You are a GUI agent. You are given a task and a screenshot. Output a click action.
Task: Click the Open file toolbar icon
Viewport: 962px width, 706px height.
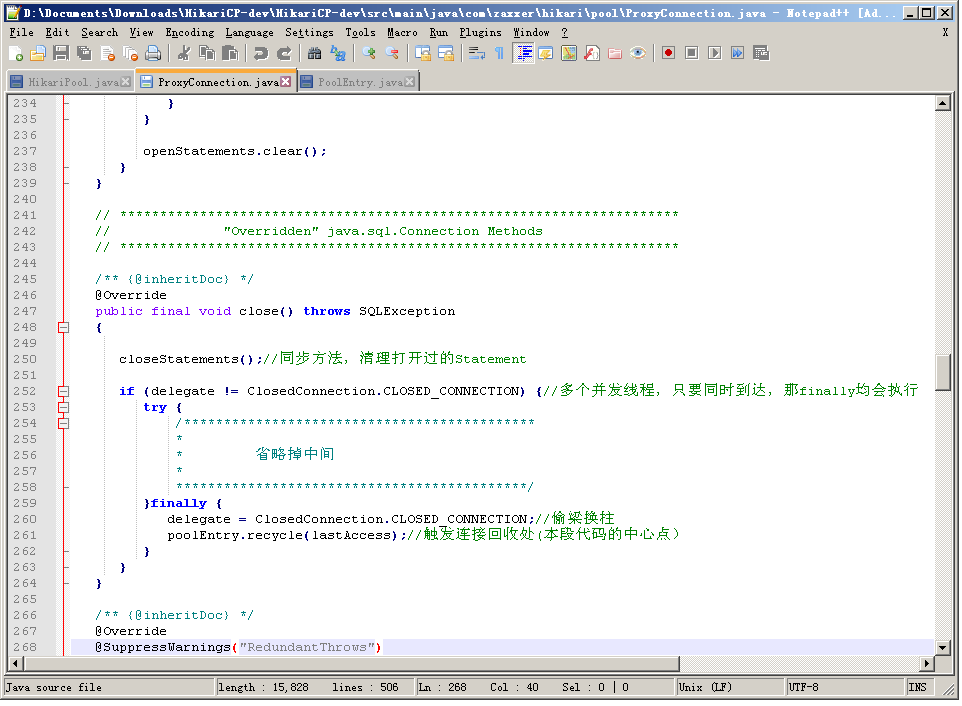(x=38, y=54)
